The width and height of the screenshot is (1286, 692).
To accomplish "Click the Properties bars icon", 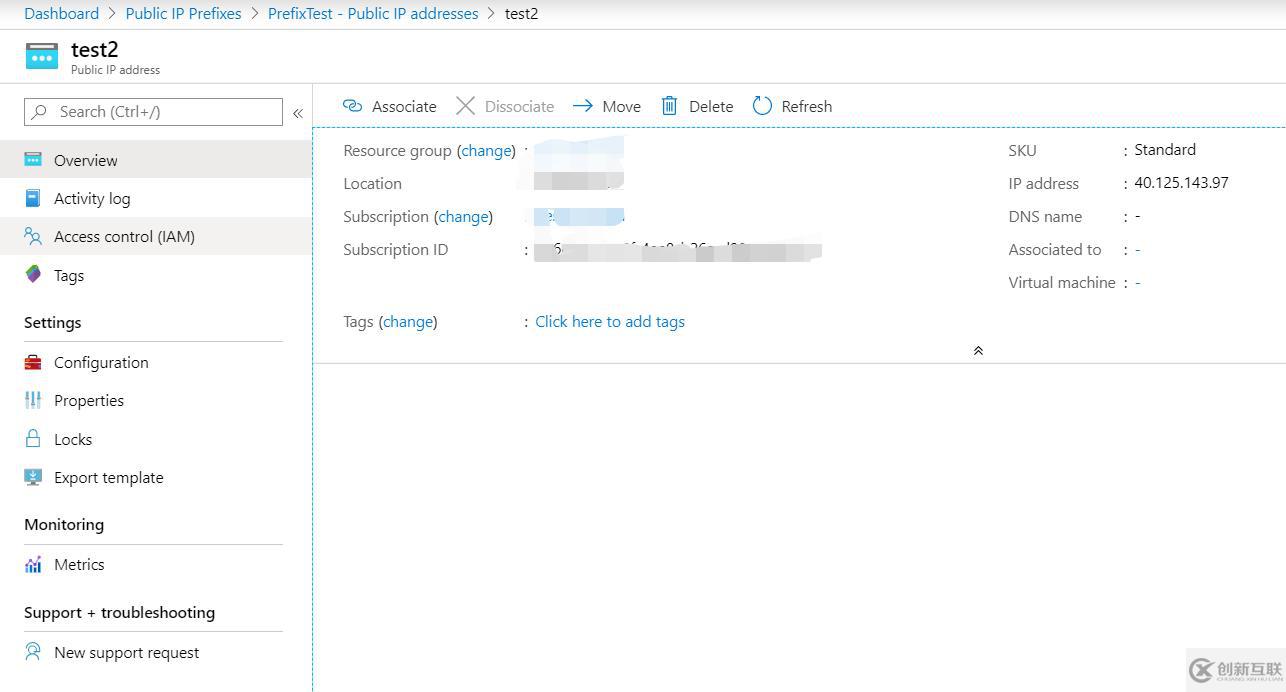I will point(33,401).
